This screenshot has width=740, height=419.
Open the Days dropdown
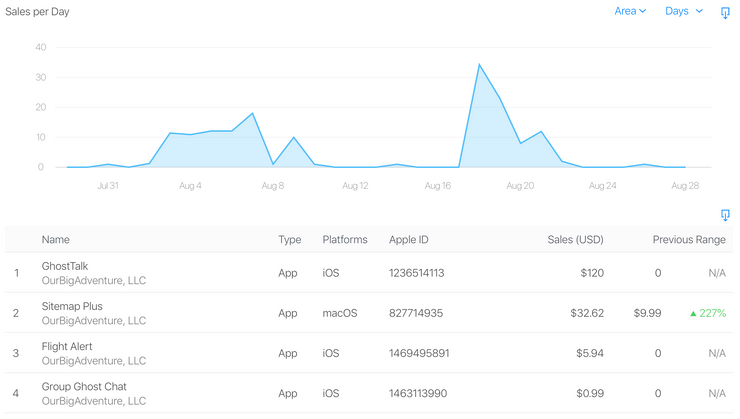coord(684,11)
